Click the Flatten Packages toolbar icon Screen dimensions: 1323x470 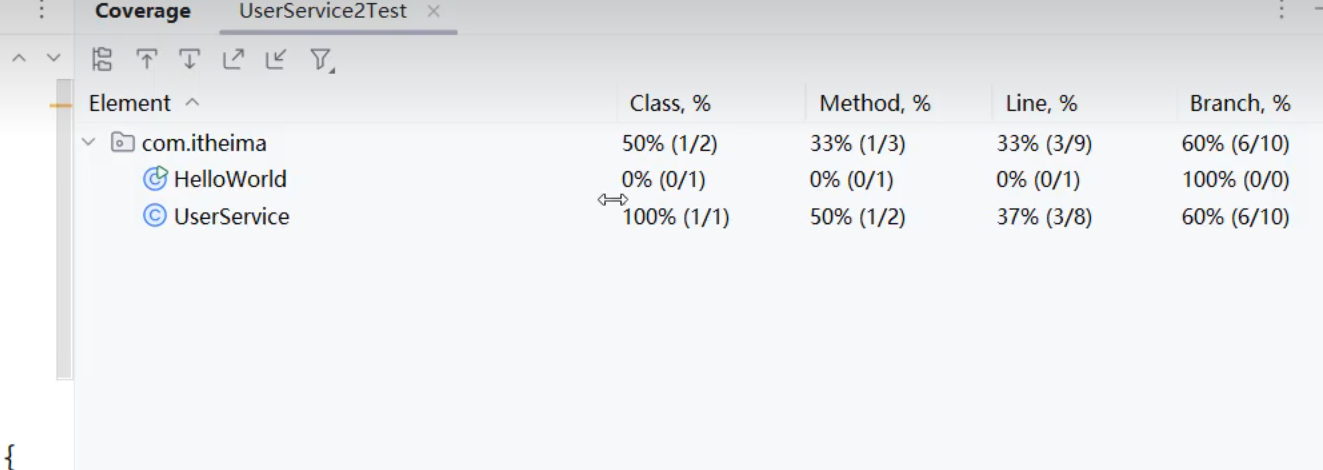tap(102, 60)
